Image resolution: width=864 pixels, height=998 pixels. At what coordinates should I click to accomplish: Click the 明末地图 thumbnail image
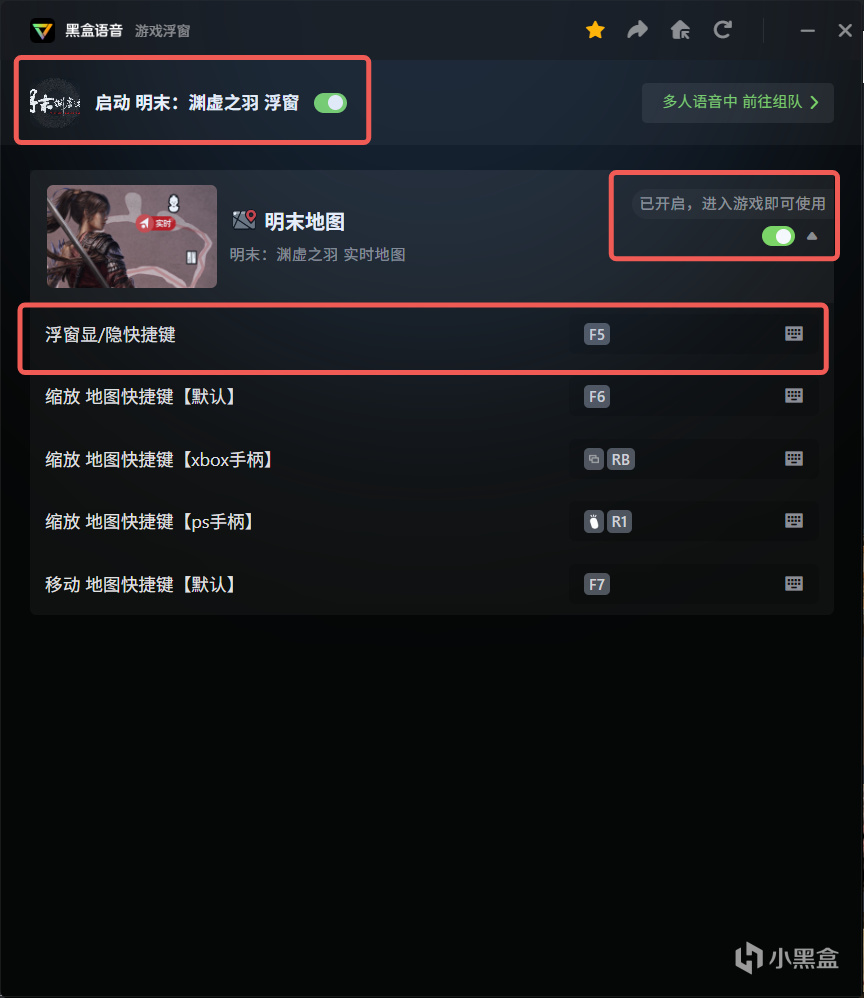[x=132, y=236]
